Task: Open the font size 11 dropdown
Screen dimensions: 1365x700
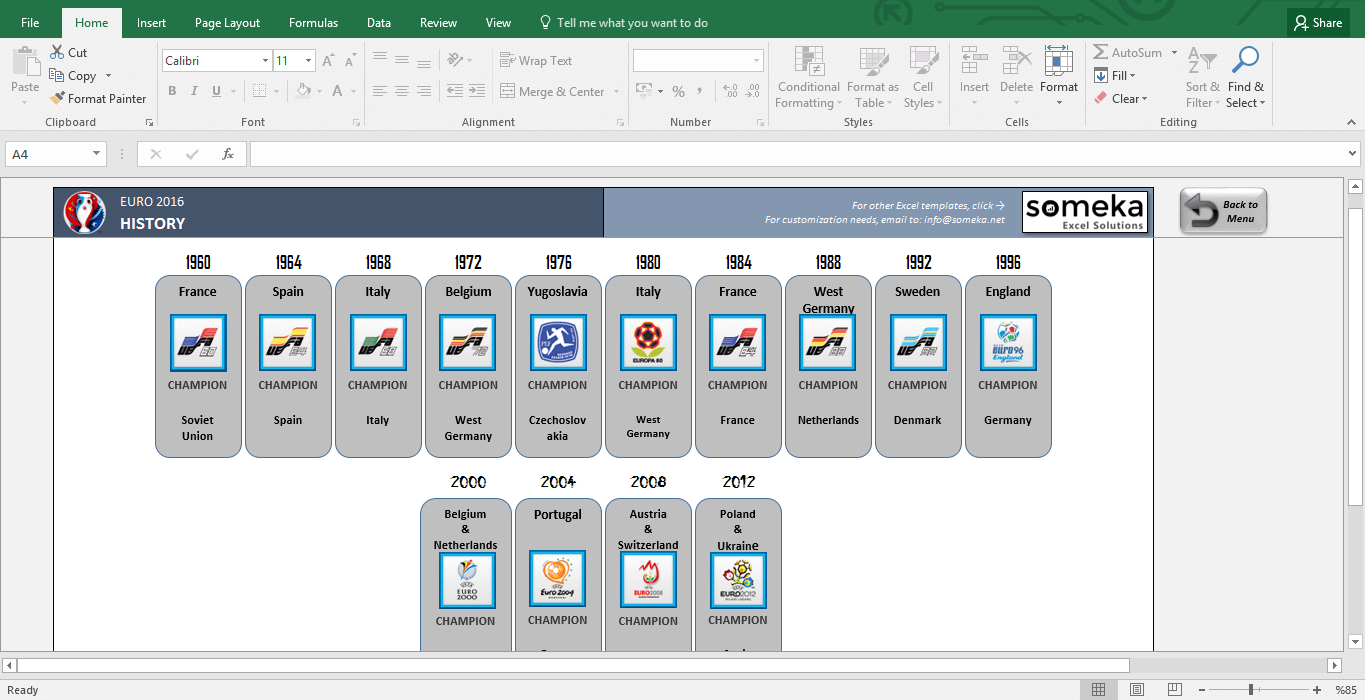Action: pos(308,61)
